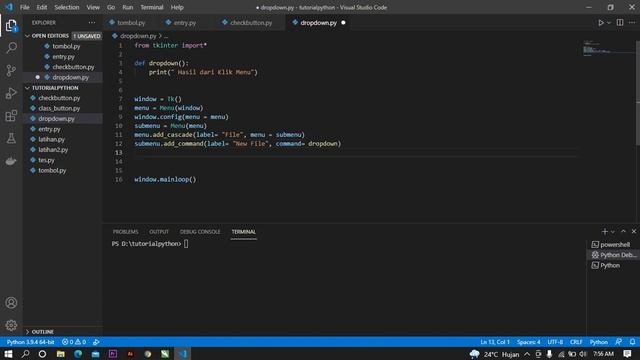640x360 pixels.
Task: Open editor More Actions menu
Action: tap(632, 23)
